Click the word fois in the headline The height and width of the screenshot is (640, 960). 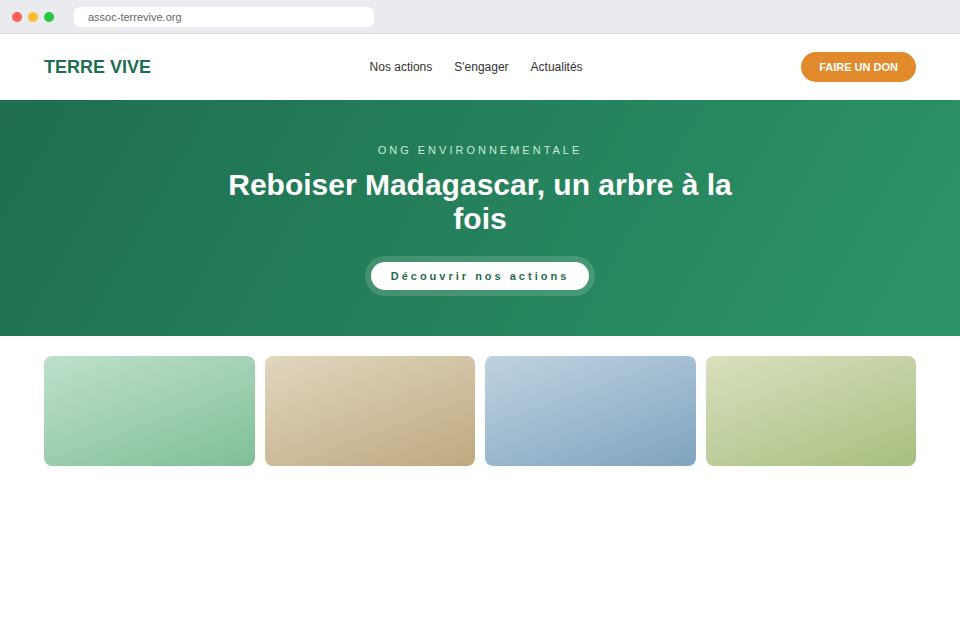click(480, 219)
